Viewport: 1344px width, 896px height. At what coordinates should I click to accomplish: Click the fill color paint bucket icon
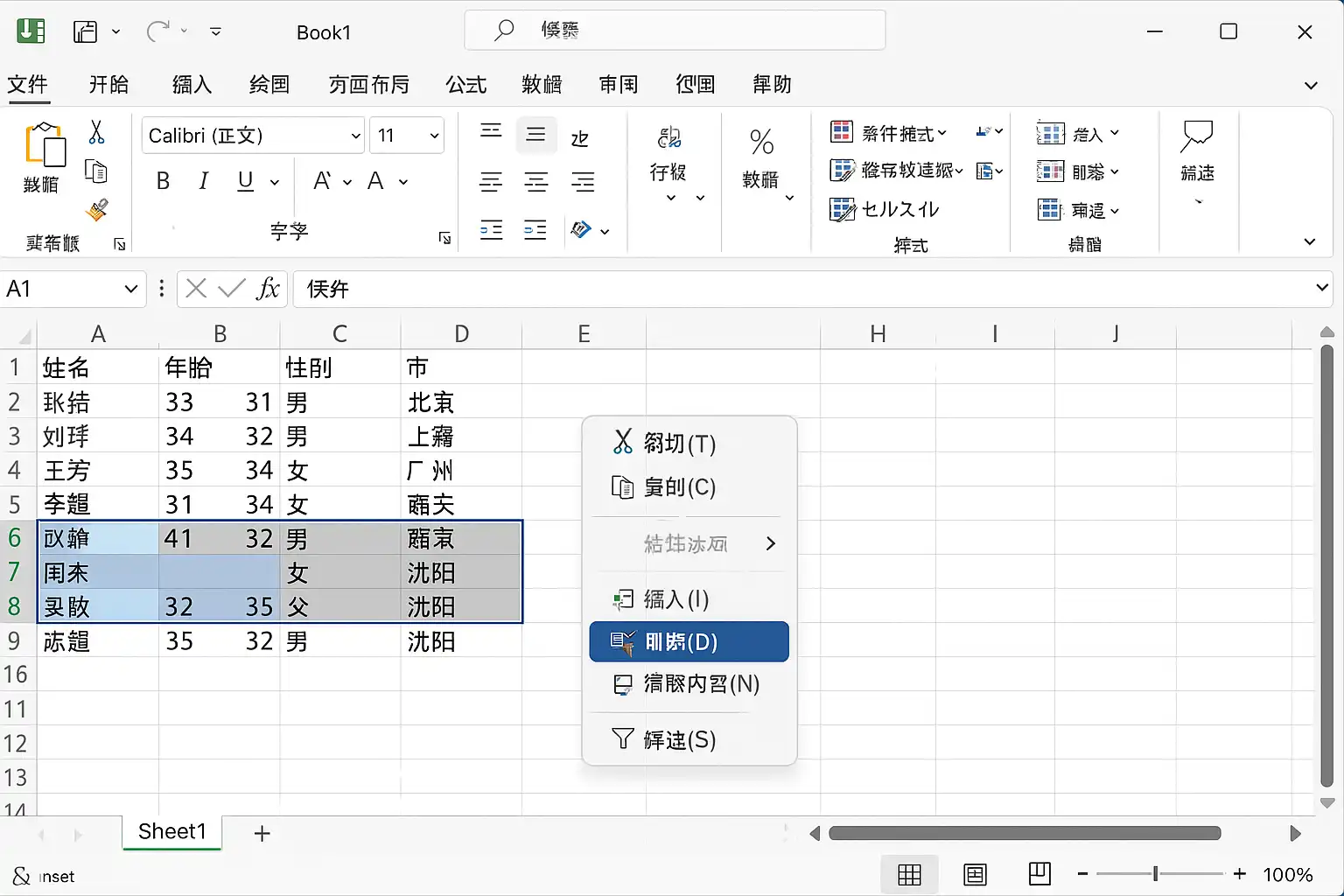[581, 230]
